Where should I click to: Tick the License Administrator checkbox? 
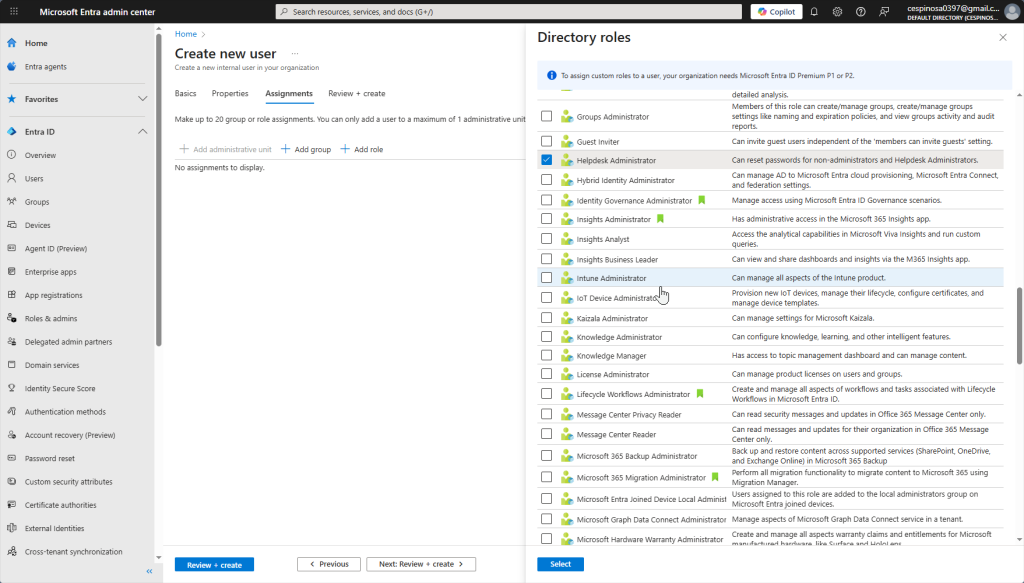click(x=546, y=375)
